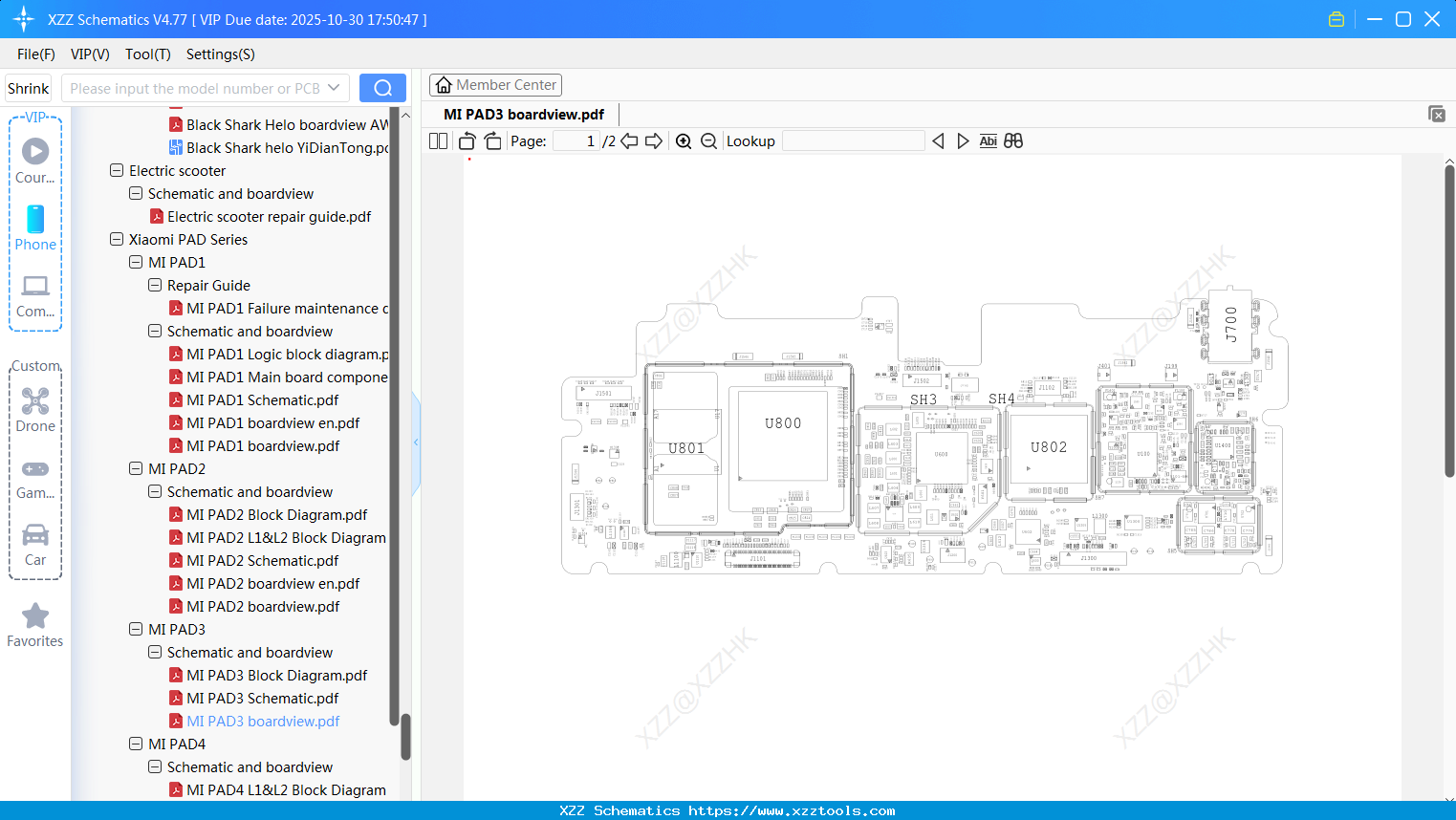
Task: Open MI PAD3 Block Diagram.pdf
Action: point(277,675)
